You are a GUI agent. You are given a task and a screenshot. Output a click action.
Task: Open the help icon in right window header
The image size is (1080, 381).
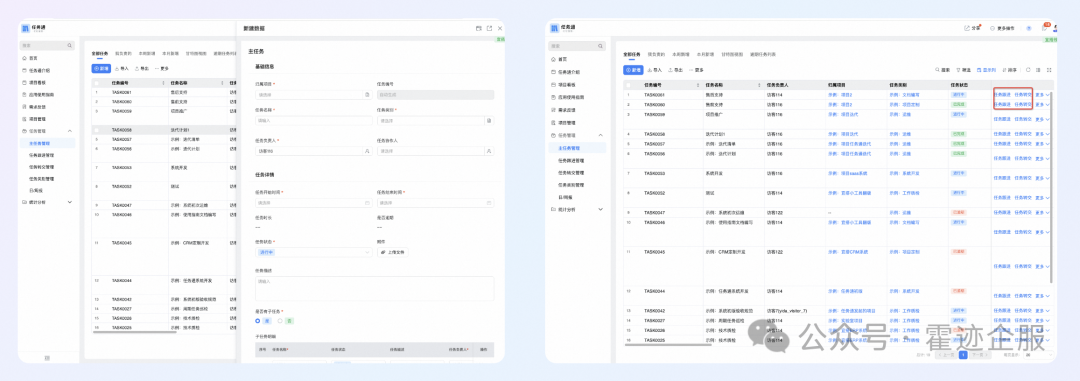pyautogui.click(x=1029, y=28)
